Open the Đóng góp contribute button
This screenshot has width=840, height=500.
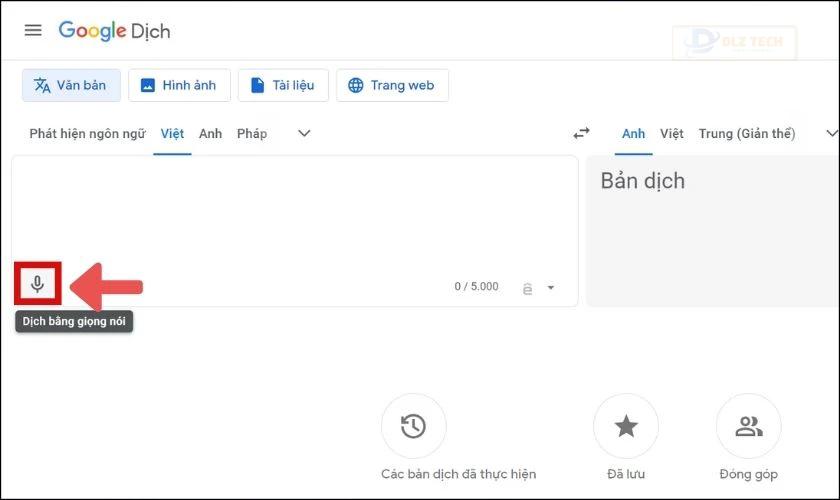748,426
